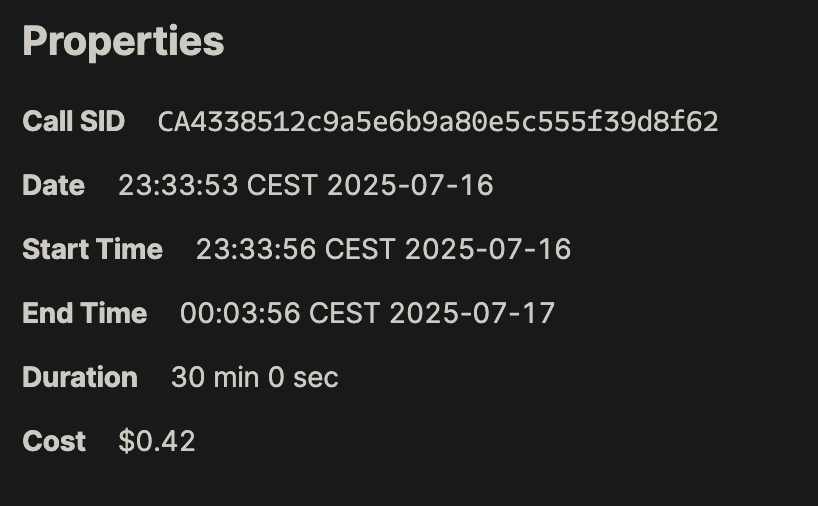Viewport: 818px width, 506px height.
Task: Select the Call SID label
Action: tap(74, 121)
